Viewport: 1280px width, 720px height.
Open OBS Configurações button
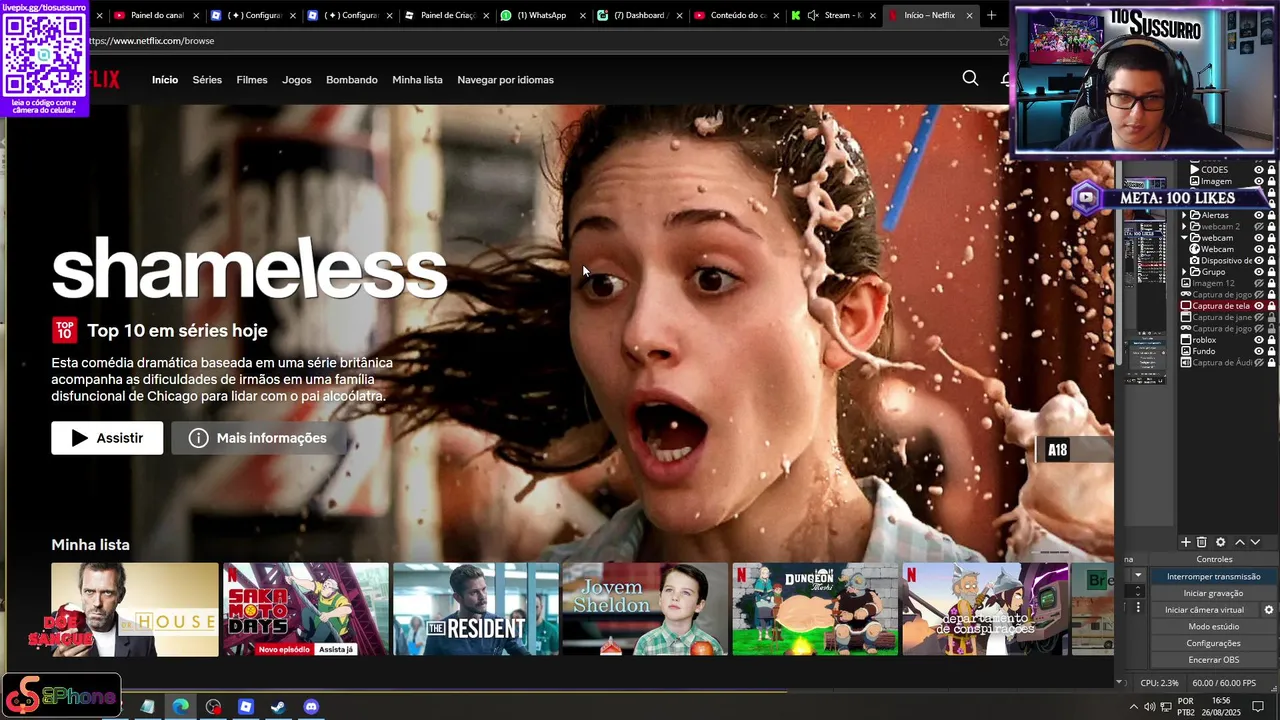pos(1214,643)
